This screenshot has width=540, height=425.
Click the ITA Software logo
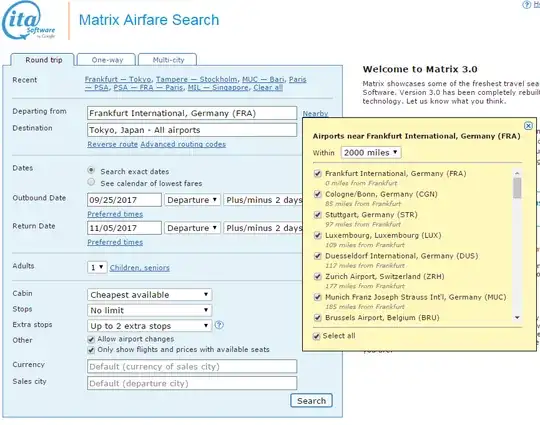[29, 21]
